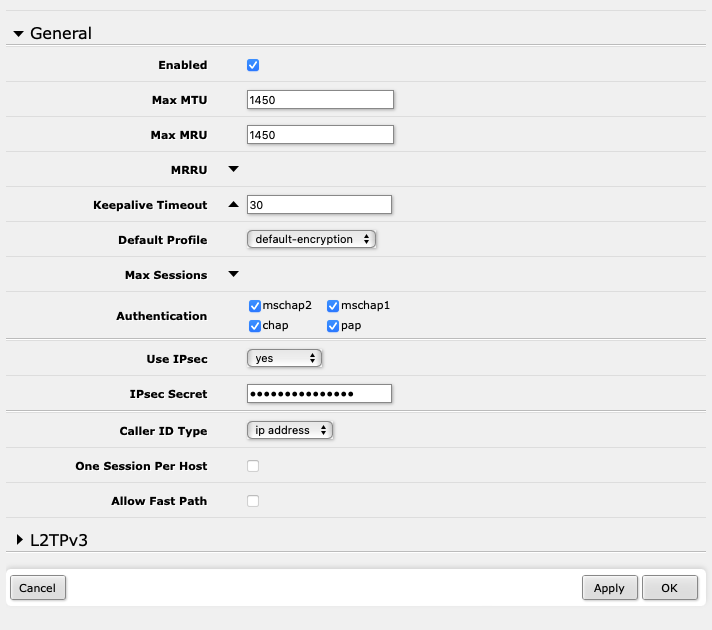712x630 pixels.
Task: Open the Default Profile dropdown
Action: coord(311,239)
